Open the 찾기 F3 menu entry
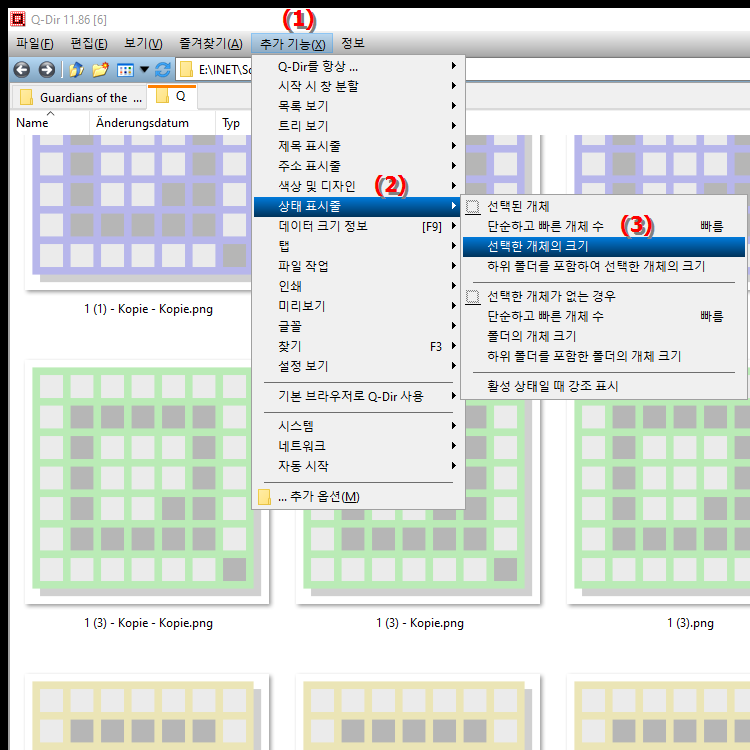The image size is (750, 750). click(359, 346)
